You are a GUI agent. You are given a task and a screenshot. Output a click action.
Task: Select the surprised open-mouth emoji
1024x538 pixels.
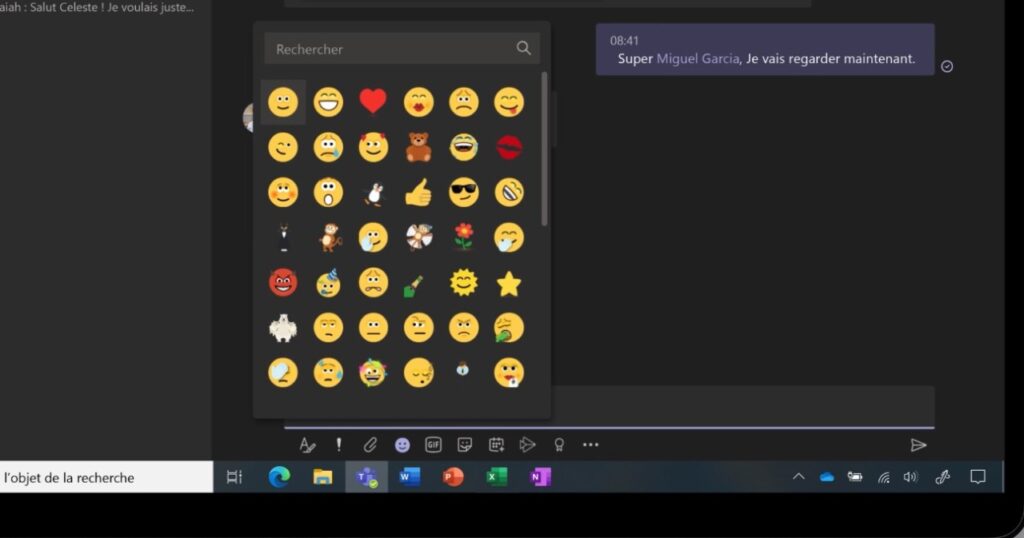click(x=328, y=193)
